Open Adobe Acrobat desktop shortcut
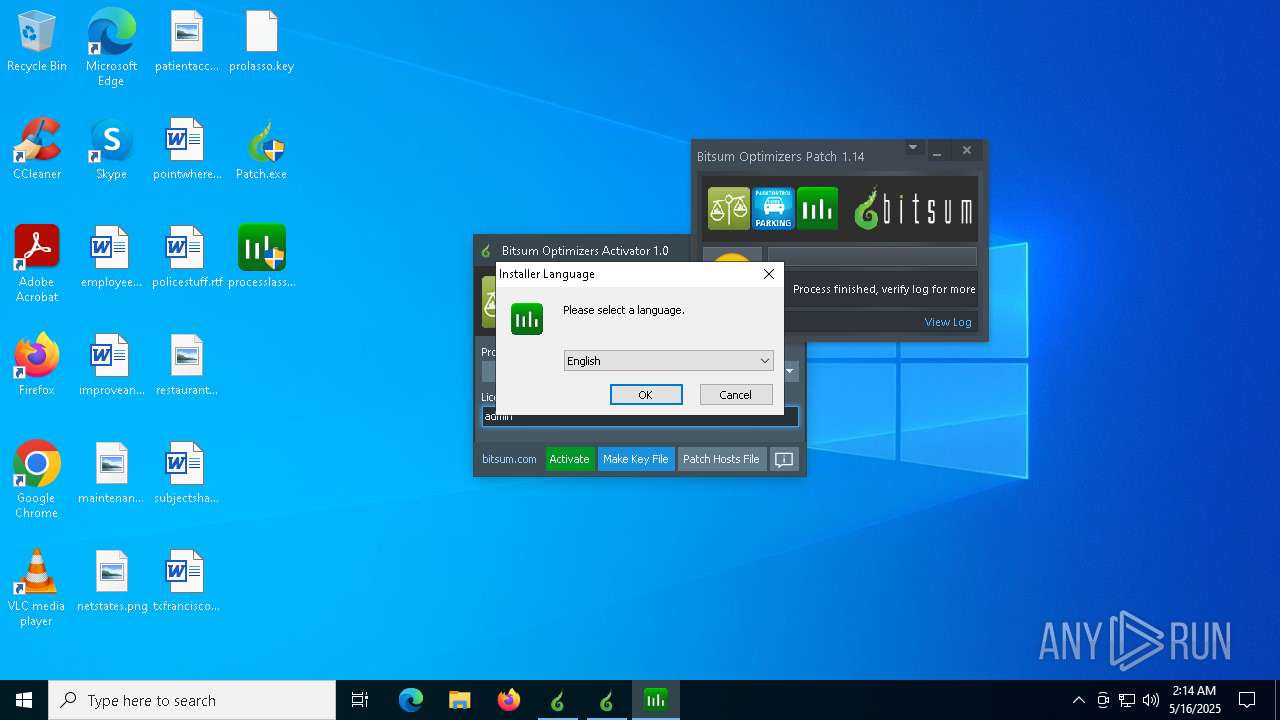The image size is (1280, 720). point(37,263)
